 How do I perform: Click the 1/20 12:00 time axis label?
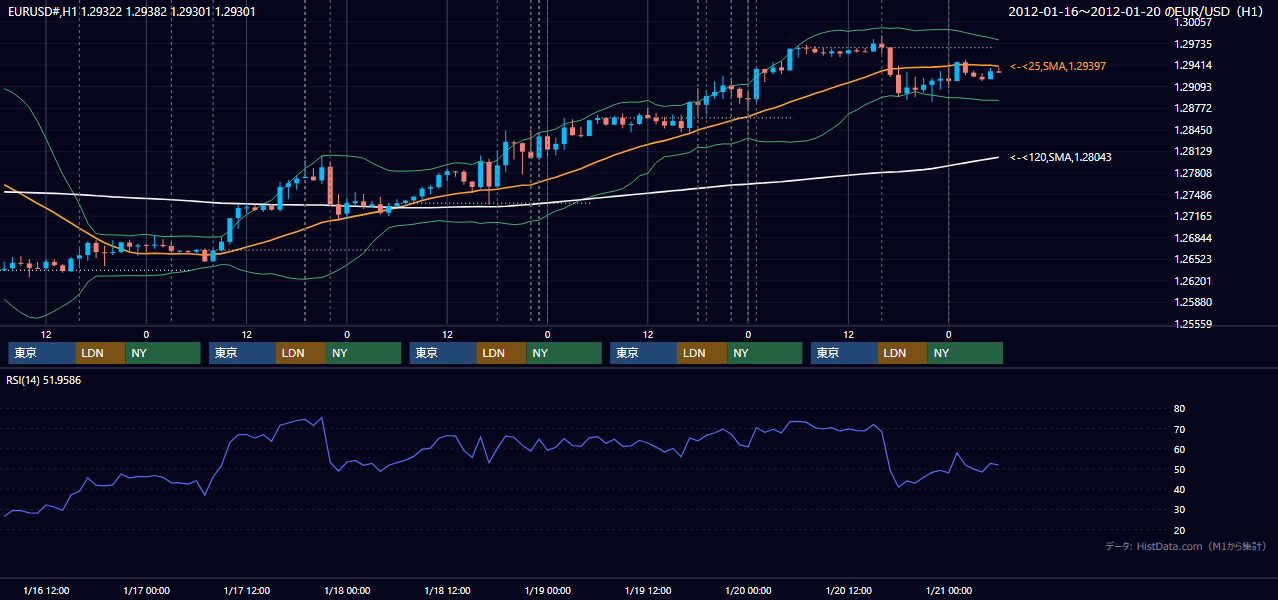click(x=848, y=590)
